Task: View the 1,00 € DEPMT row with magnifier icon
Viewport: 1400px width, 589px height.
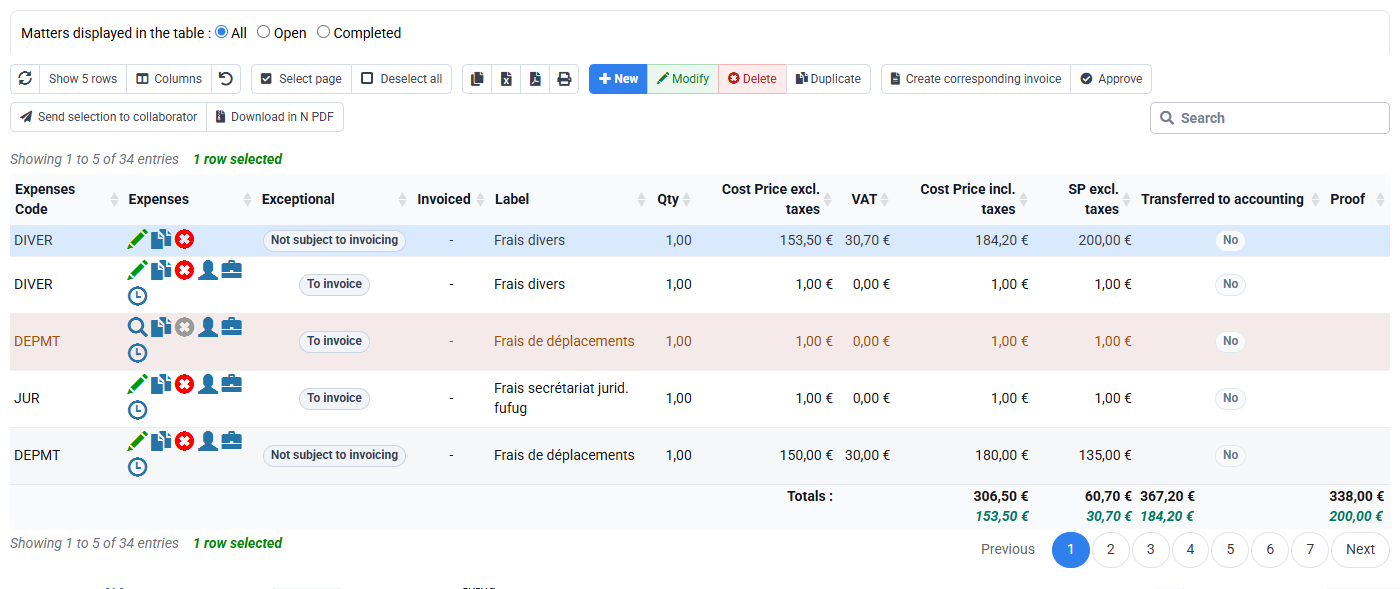Action: pos(138,327)
